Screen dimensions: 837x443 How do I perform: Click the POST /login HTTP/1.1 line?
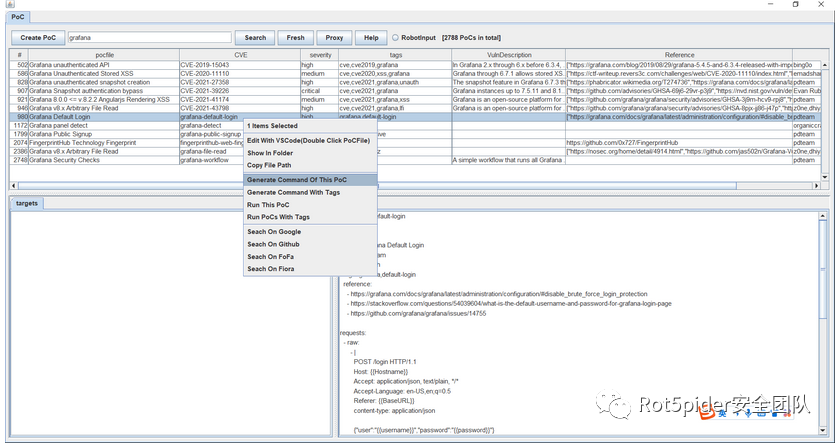(385, 362)
